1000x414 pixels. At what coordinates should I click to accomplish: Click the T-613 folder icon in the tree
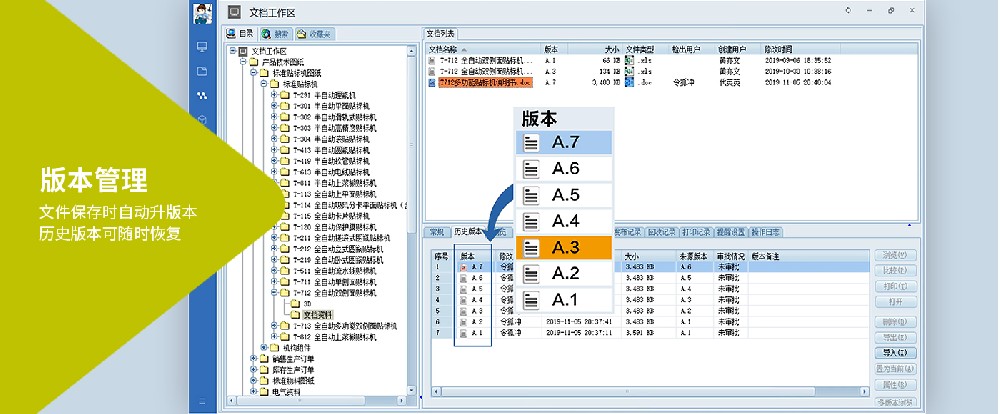[284, 172]
